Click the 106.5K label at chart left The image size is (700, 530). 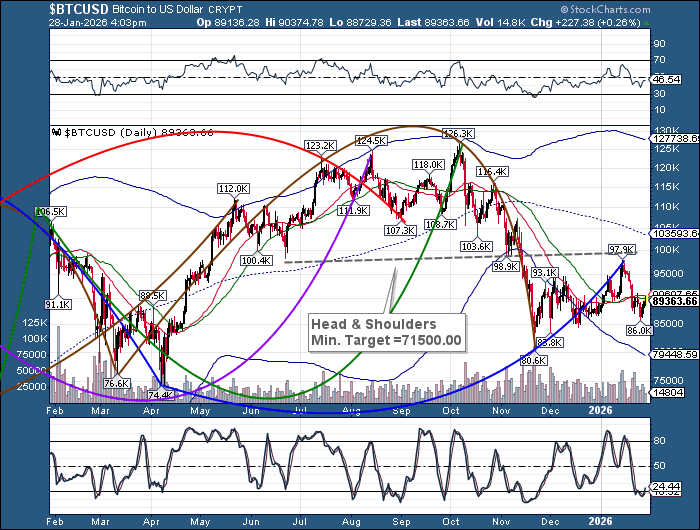[x=50, y=212]
